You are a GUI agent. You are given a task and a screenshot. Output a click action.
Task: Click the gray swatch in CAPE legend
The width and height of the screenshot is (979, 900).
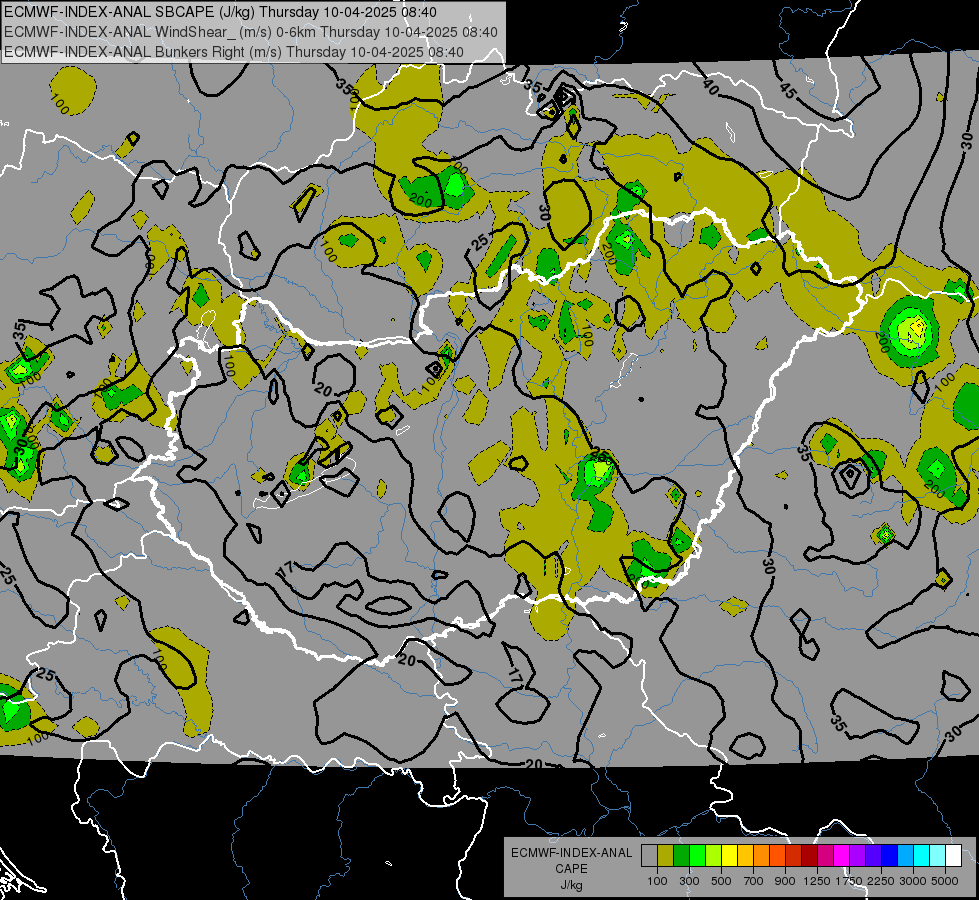[x=649, y=856]
